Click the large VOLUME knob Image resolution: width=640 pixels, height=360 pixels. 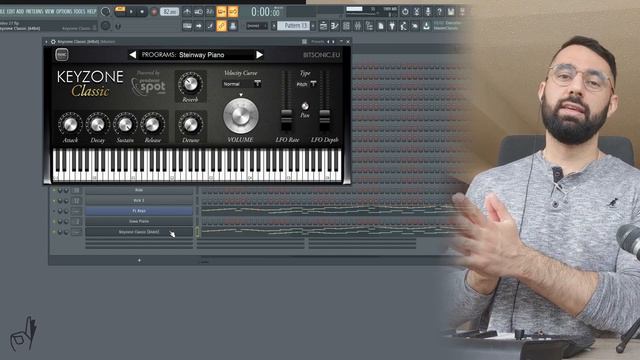[241, 116]
